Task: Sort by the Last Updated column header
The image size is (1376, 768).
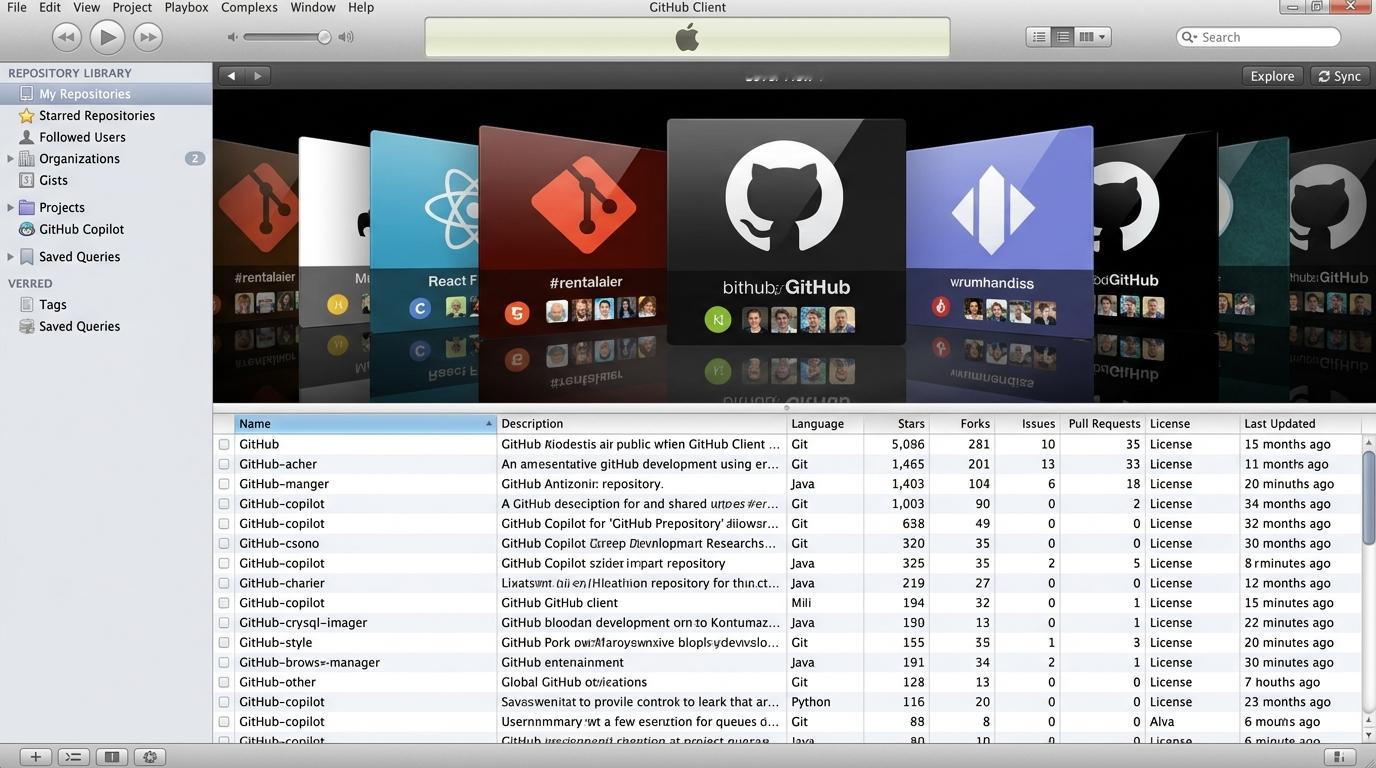Action: click(x=1300, y=424)
